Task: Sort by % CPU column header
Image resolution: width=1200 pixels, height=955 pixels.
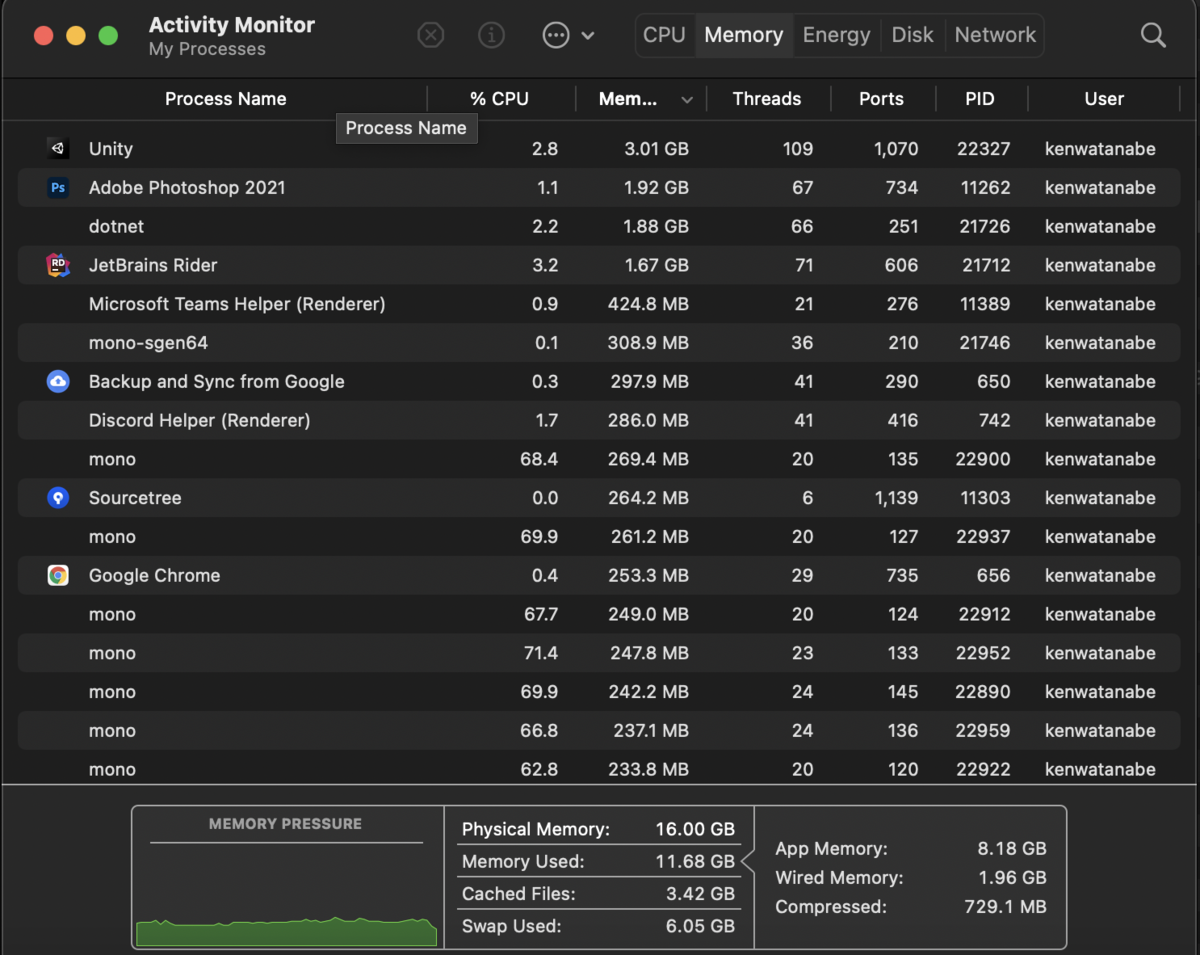Action: [x=500, y=99]
